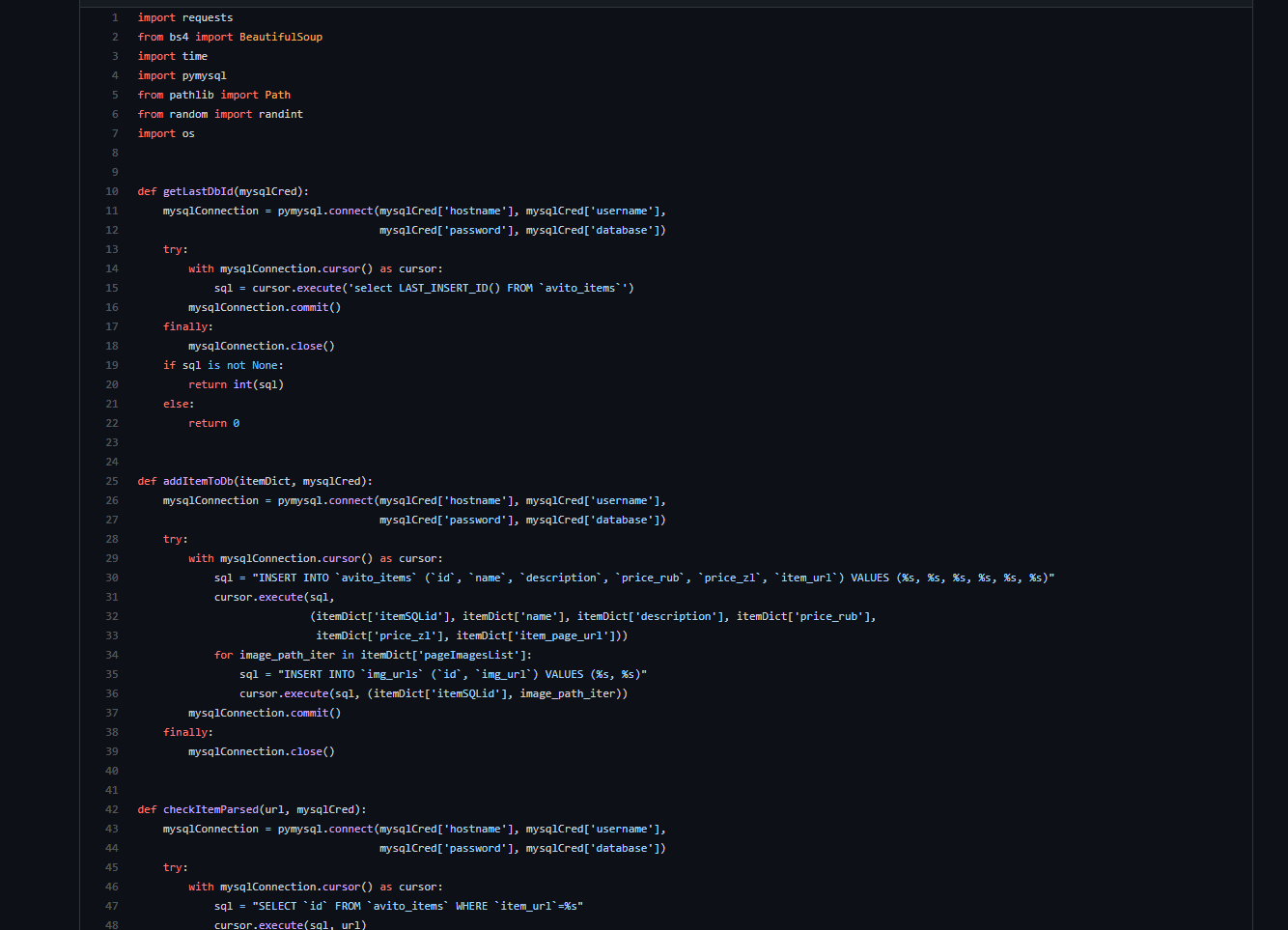Click the img_urls table name in SQL string
1288x930 pixels.
pyautogui.click(x=392, y=674)
